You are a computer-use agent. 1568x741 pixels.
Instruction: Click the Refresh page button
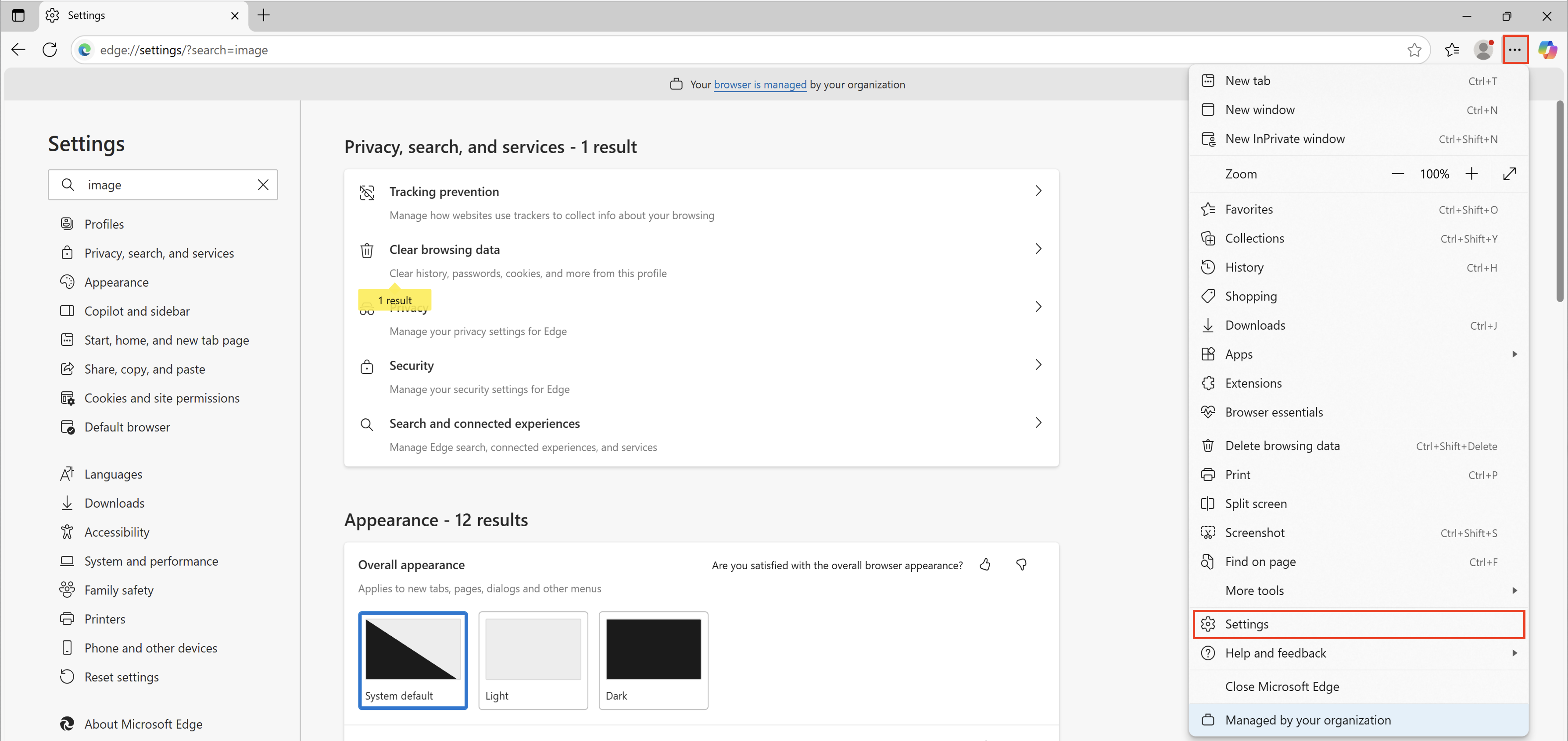tap(50, 50)
